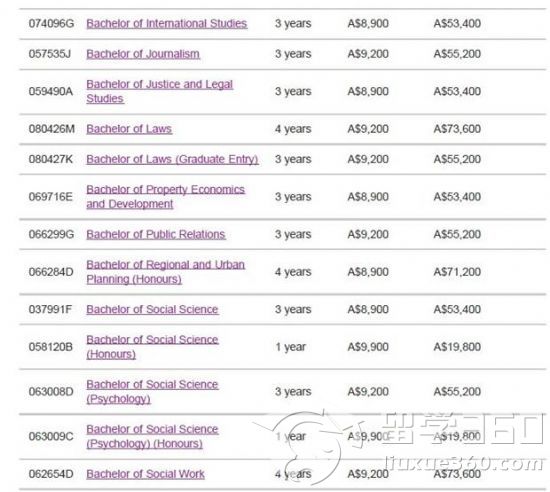Open Bachelor of Social Science (Honours) link
The height and width of the screenshot is (492, 550).
pos(152,347)
